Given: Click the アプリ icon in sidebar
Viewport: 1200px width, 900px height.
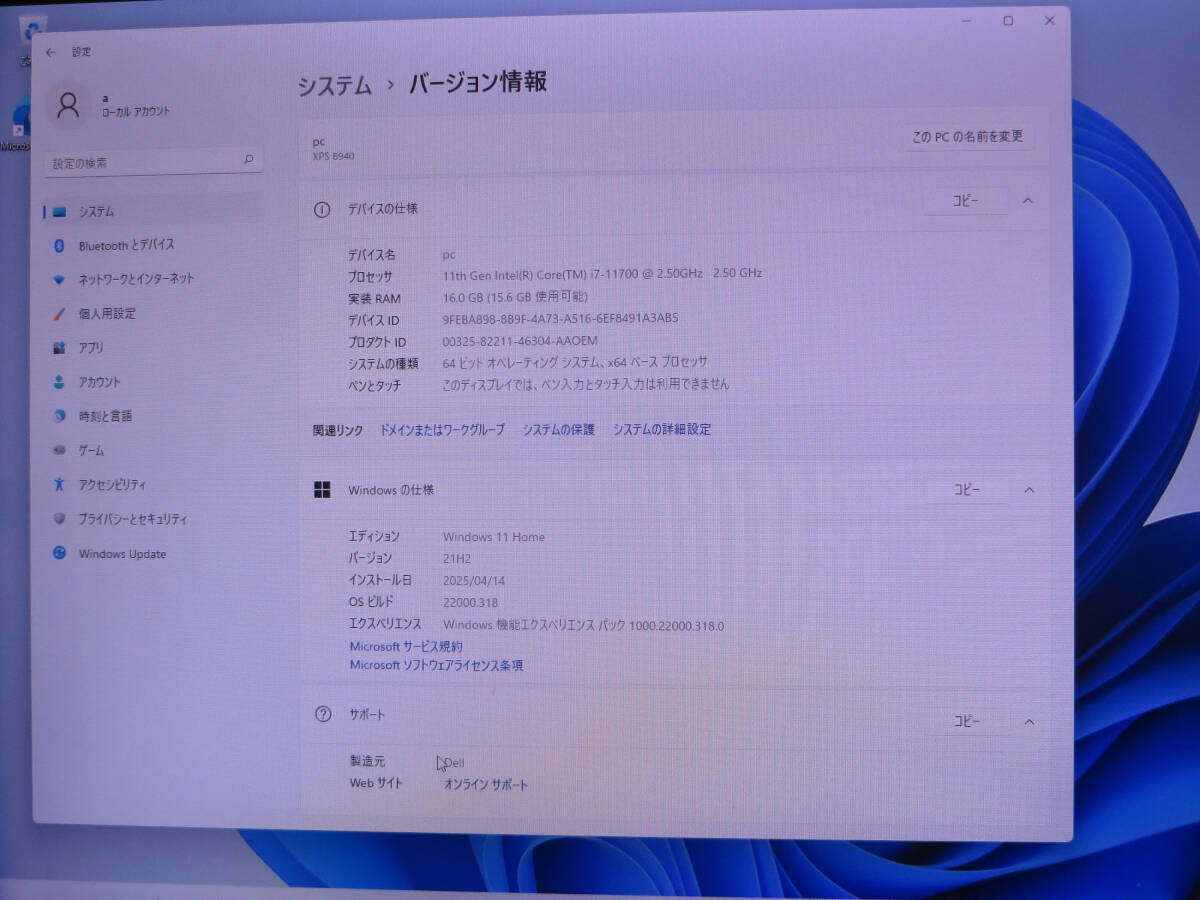Looking at the screenshot, I should tap(59, 348).
